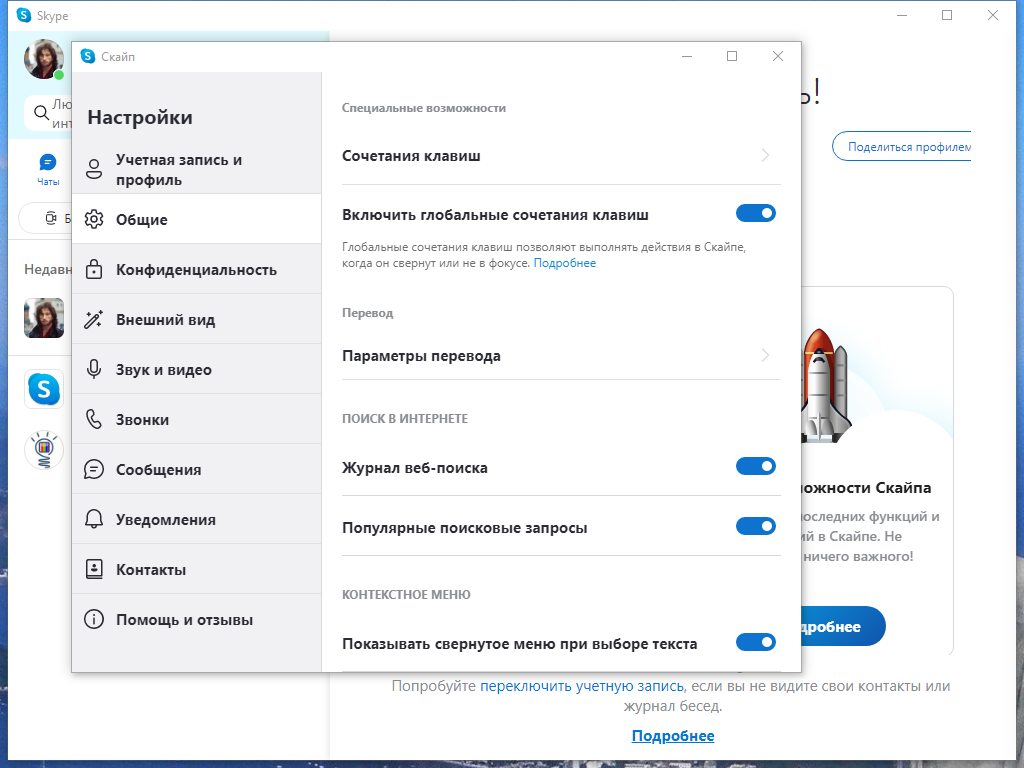Click the chat bubble icon beside Сообщения
The image size is (1024, 768).
94,469
